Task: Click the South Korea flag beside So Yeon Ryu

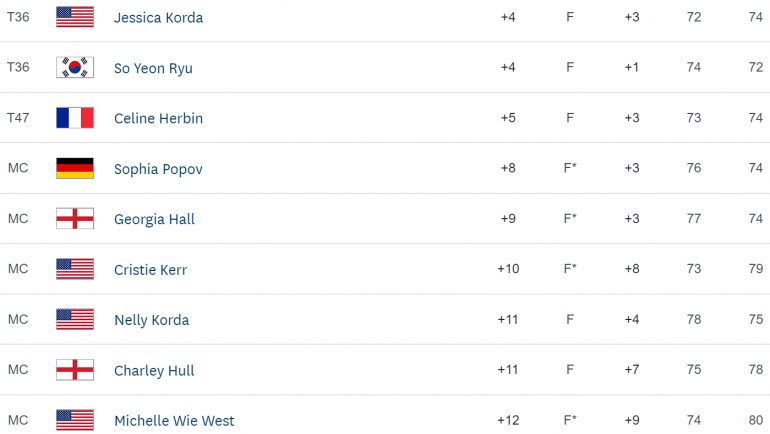Action: [75, 67]
